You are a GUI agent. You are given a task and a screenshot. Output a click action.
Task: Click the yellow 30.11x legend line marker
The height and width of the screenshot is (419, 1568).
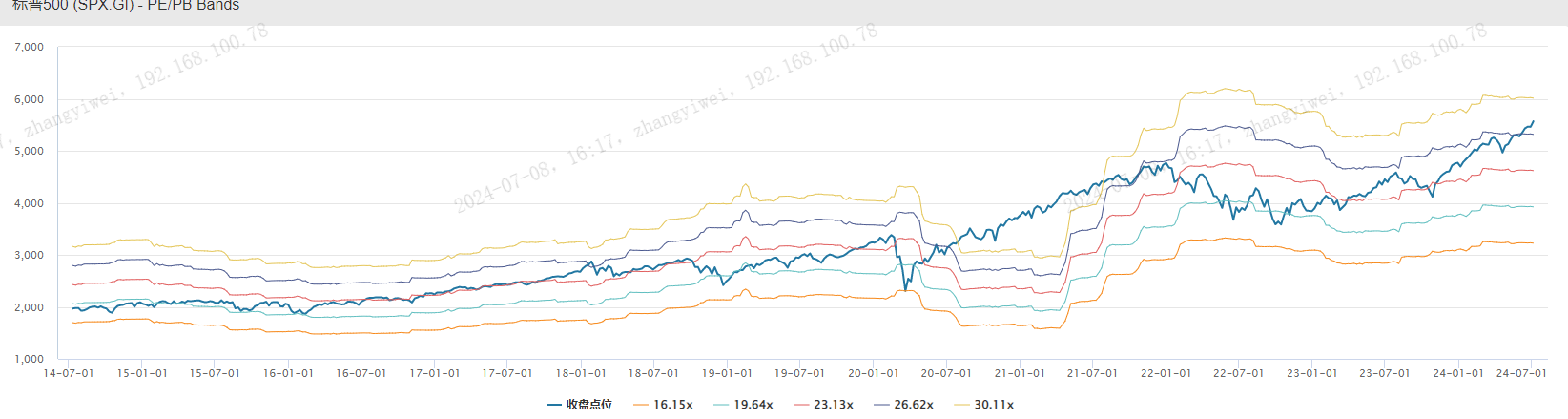(x=961, y=405)
